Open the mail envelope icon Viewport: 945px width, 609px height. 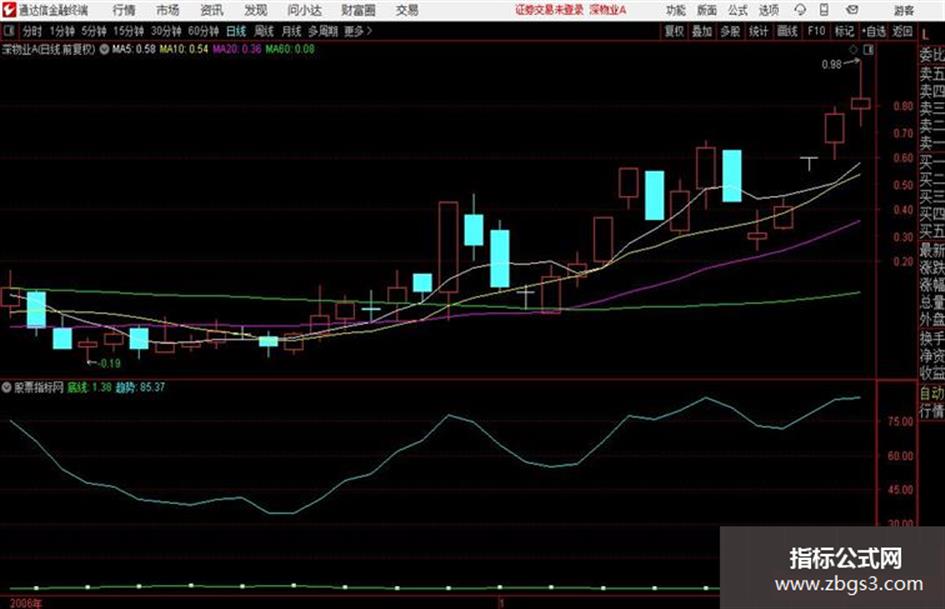852,10
